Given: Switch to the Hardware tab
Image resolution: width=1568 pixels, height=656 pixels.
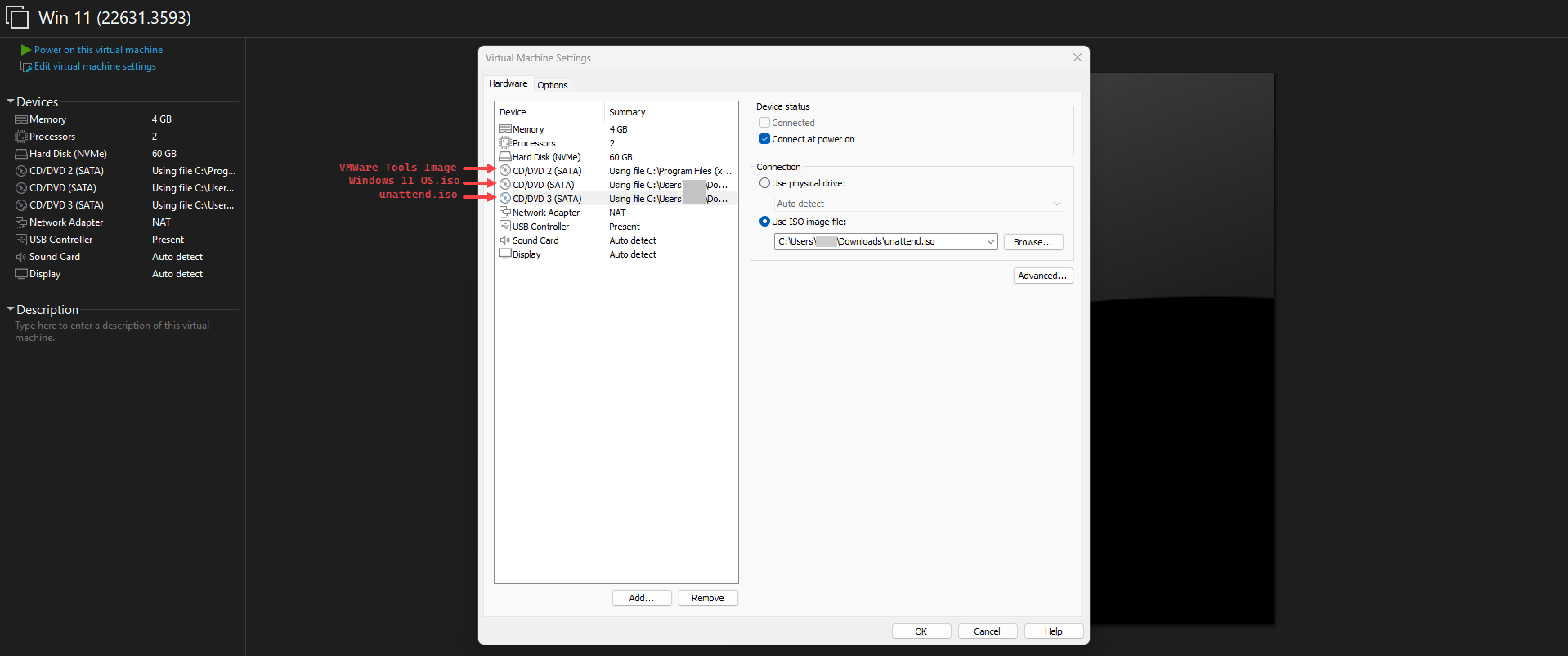Looking at the screenshot, I should pos(508,83).
